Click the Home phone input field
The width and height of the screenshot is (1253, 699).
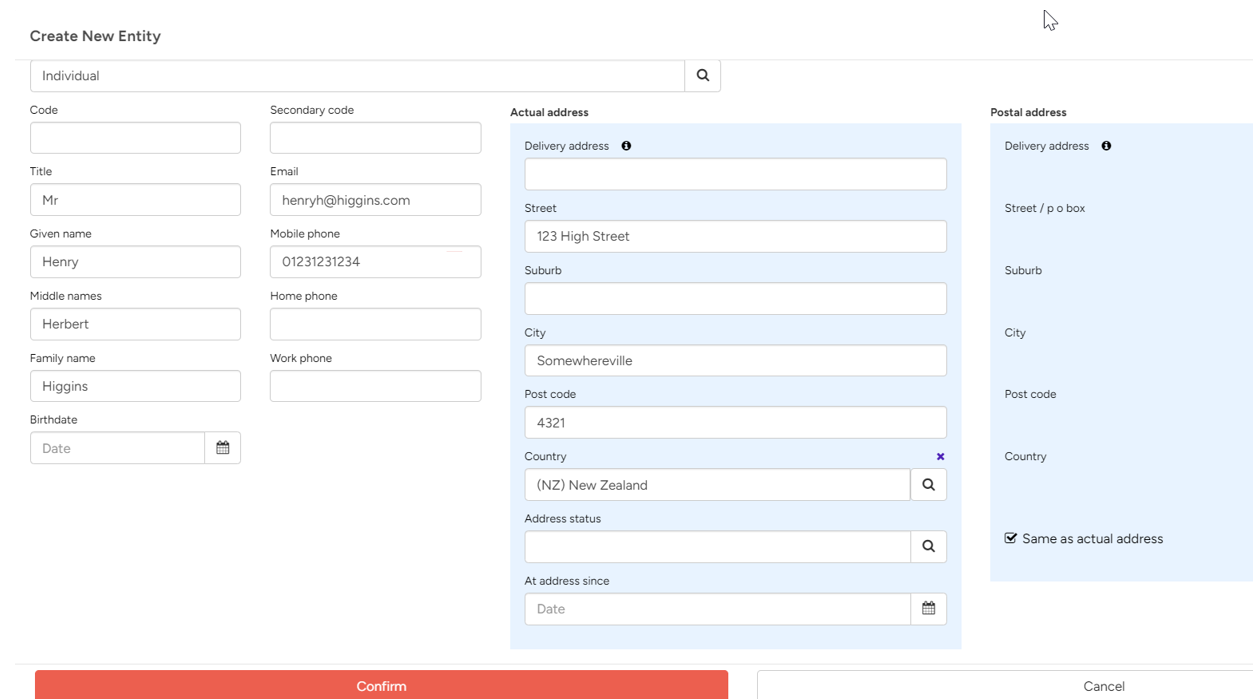[375, 324]
